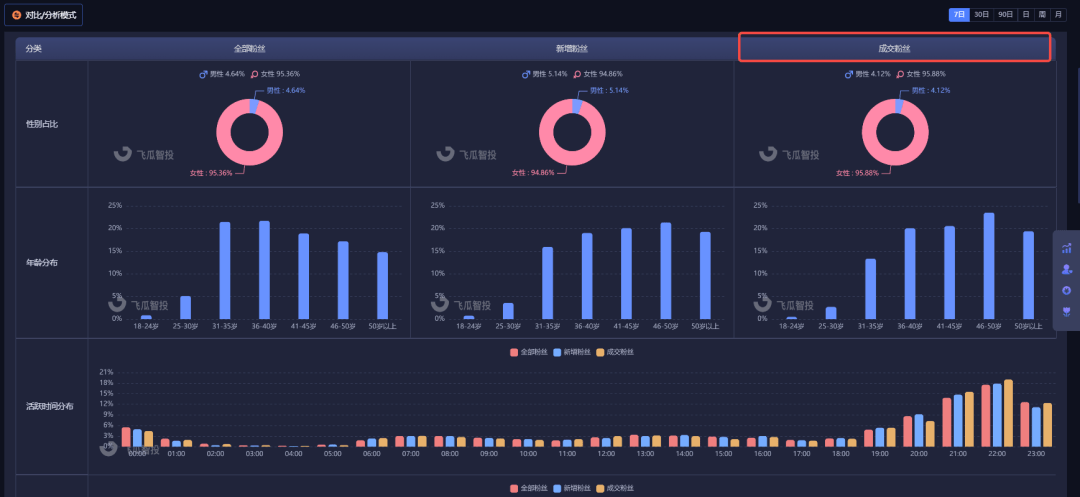Click the blue 23:00 bar in activity chart
The height and width of the screenshot is (497, 1080).
1037,427
